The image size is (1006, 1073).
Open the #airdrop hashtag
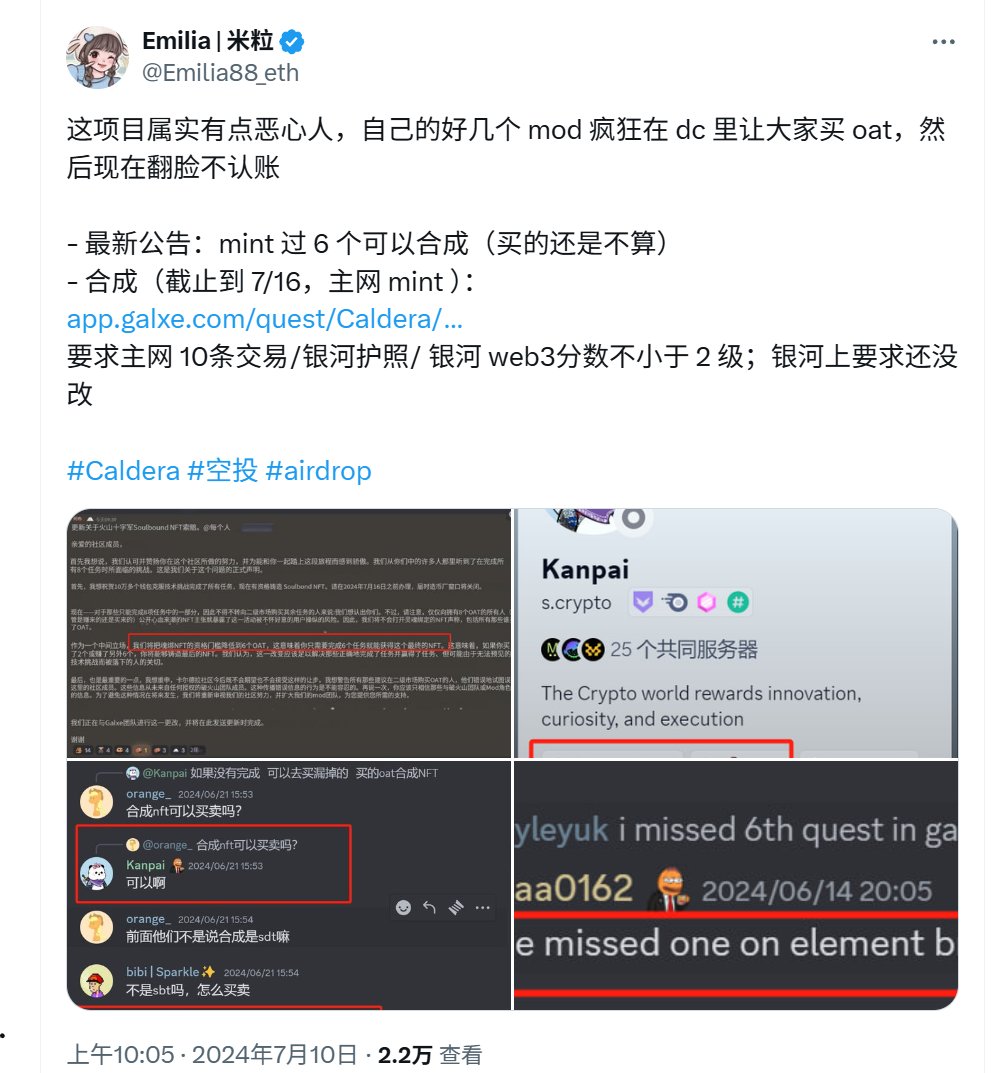pyautogui.click(x=318, y=471)
